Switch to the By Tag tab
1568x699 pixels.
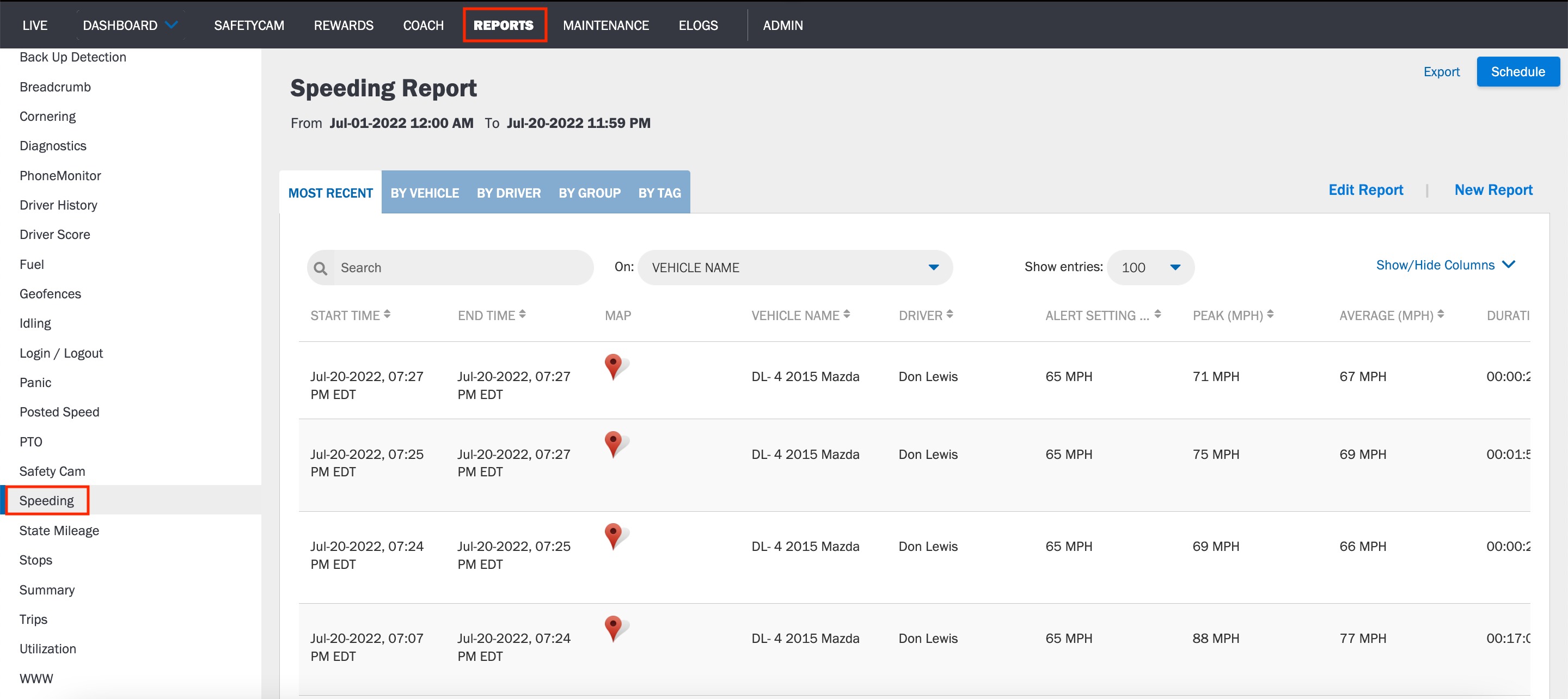pyautogui.click(x=660, y=193)
